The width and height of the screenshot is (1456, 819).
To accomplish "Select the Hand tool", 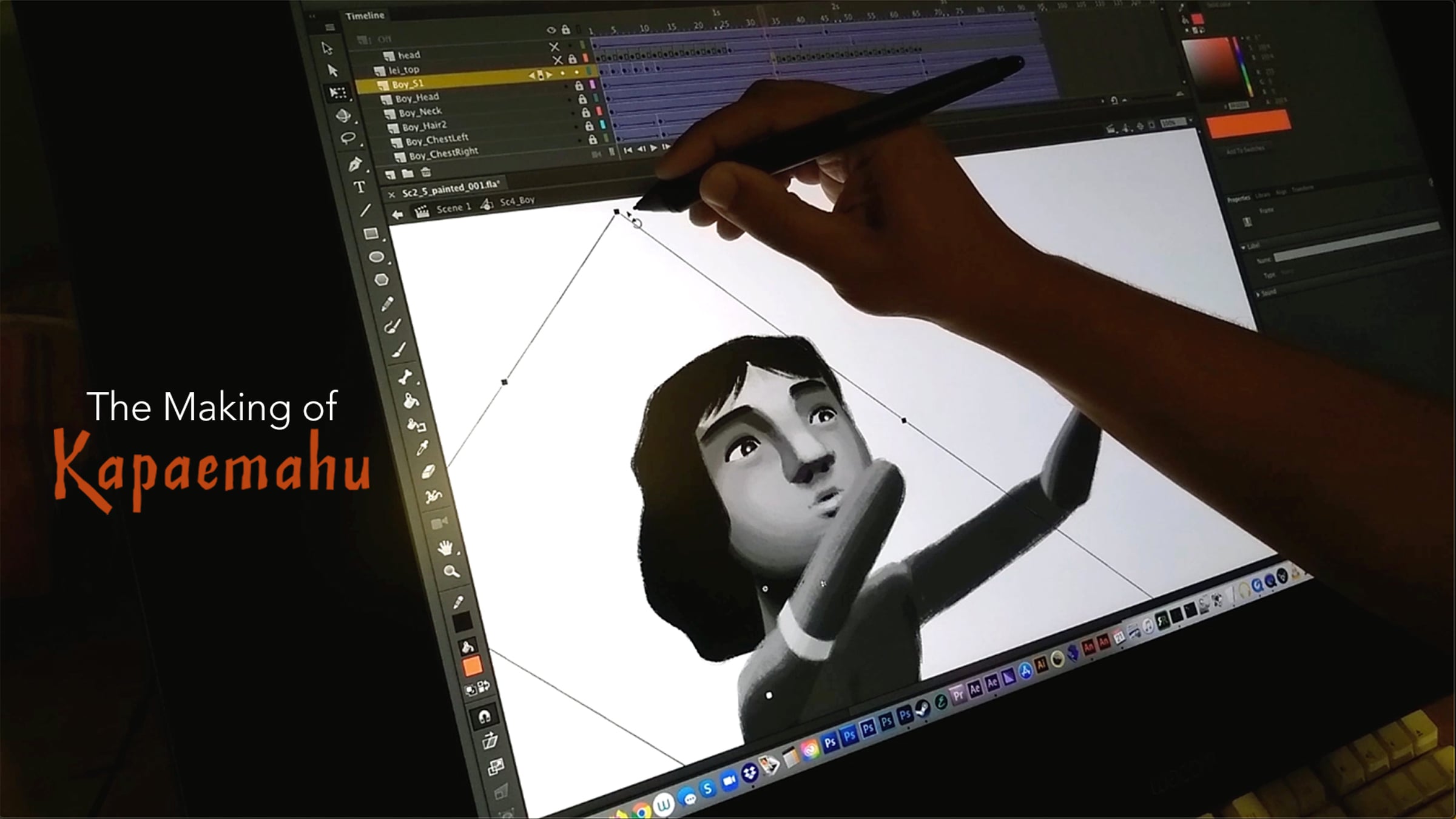I will pos(445,548).
